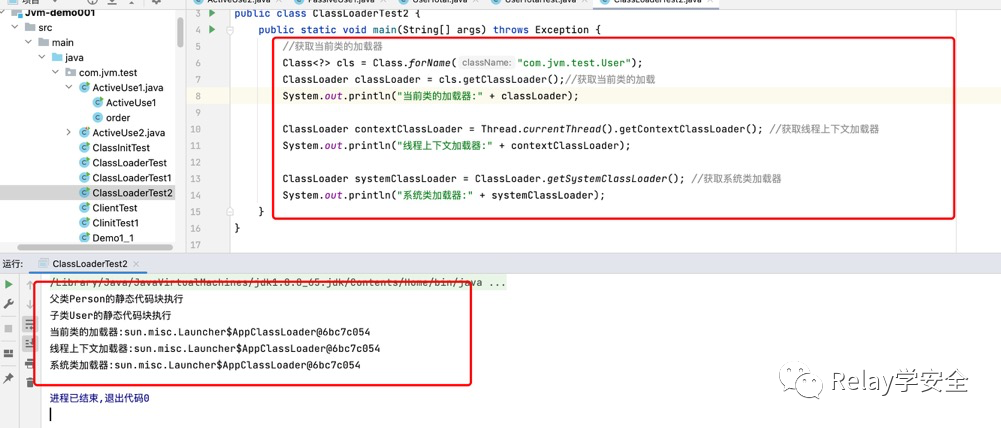Open run configuration via wrench icon
The image size is (1001, 428).
8,304
